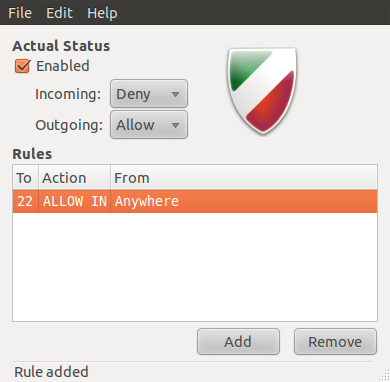This screenshot has width=390, height=382.
Task: Click the arrow on the Outgoing combo box
Action: pyautogui.click(x=175, y=126)
